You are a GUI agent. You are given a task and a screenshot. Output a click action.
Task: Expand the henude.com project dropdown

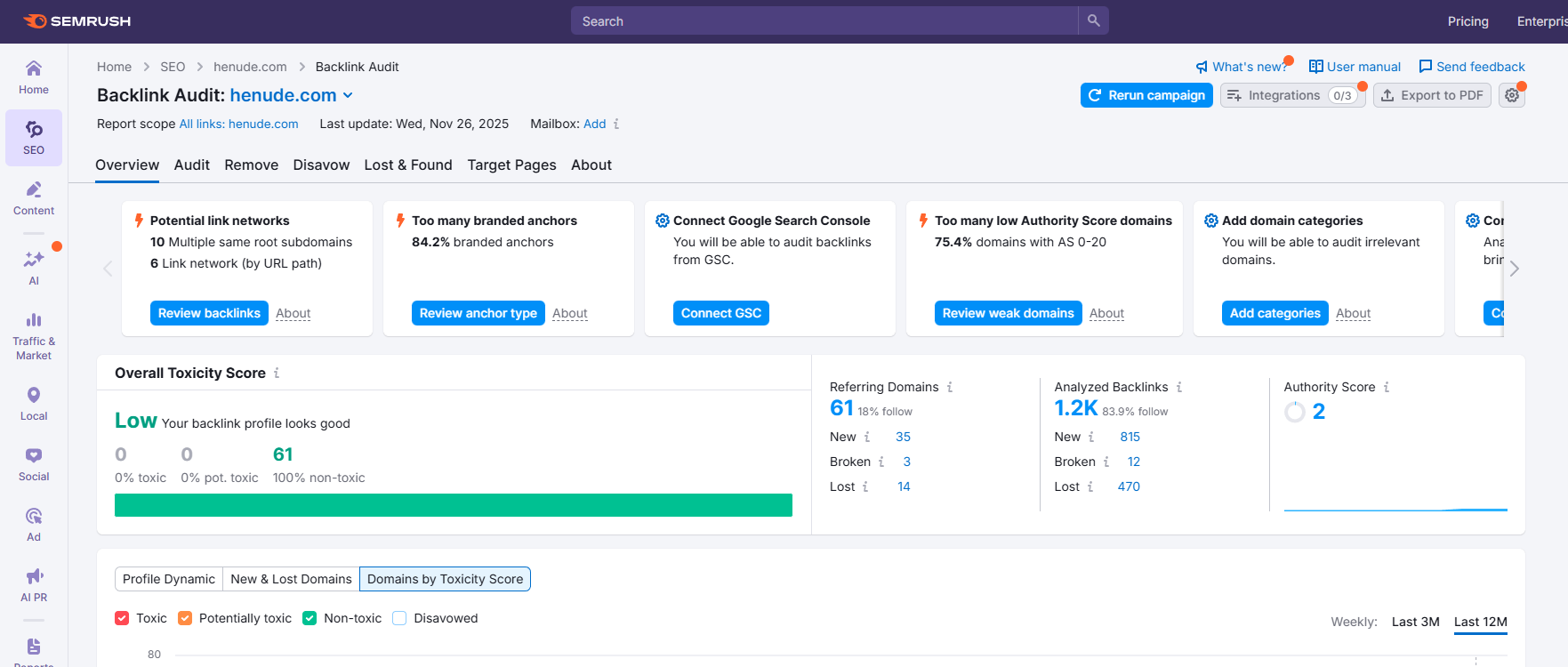click(348, 95)
